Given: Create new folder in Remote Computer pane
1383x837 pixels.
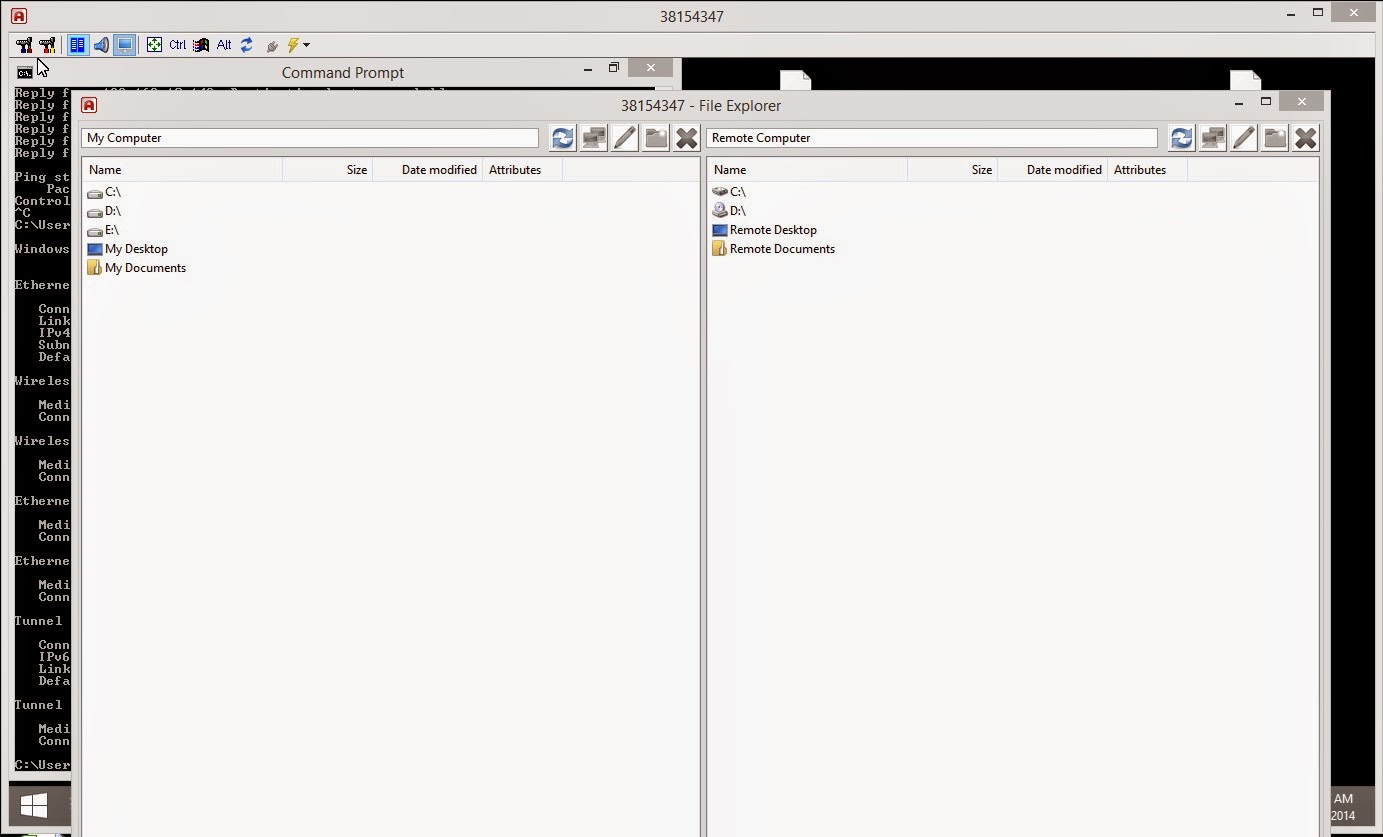Looking at the screenshot, I should (x=1275, y=138).
